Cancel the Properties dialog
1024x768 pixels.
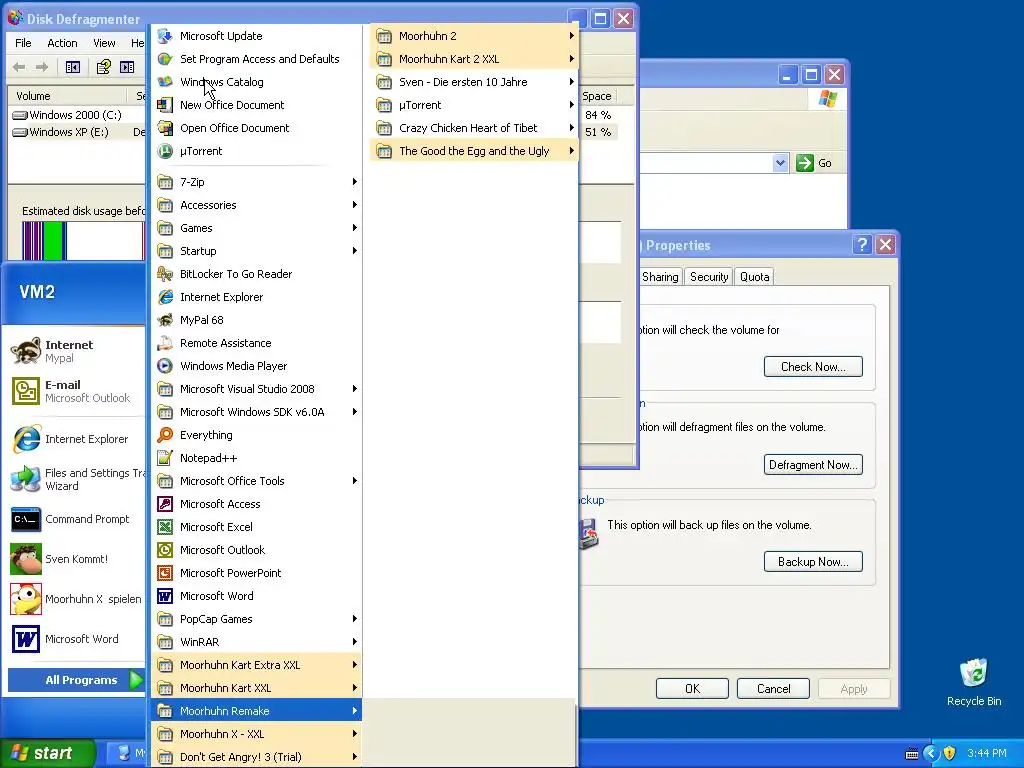(773, 688)
